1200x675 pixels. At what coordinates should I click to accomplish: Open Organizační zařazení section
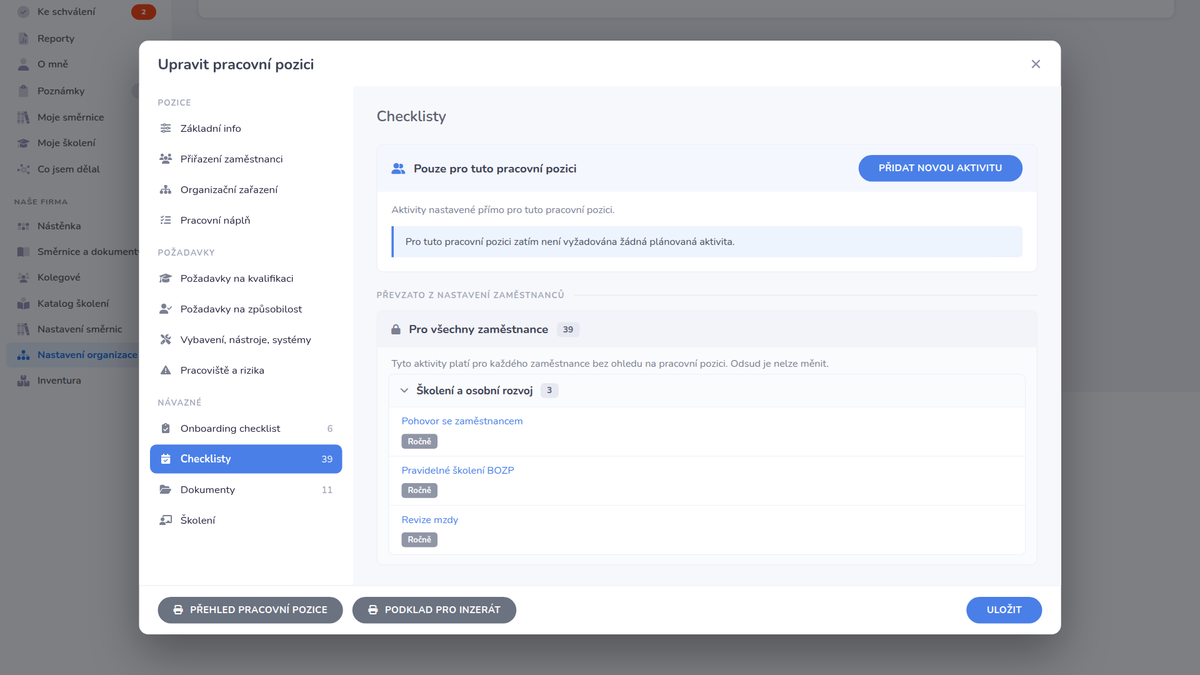(246, 190)
